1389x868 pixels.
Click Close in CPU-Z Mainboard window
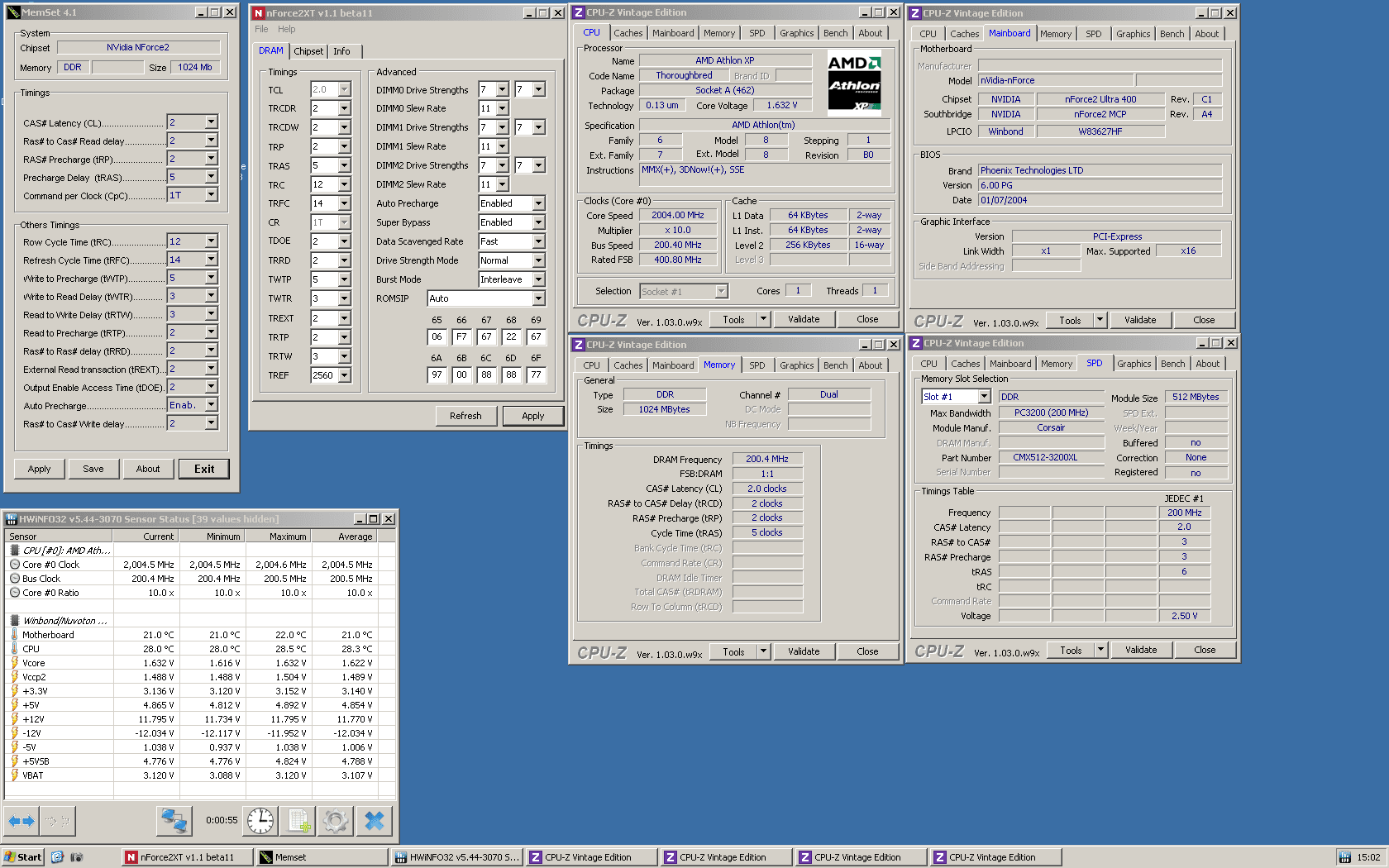[1204, 320]
